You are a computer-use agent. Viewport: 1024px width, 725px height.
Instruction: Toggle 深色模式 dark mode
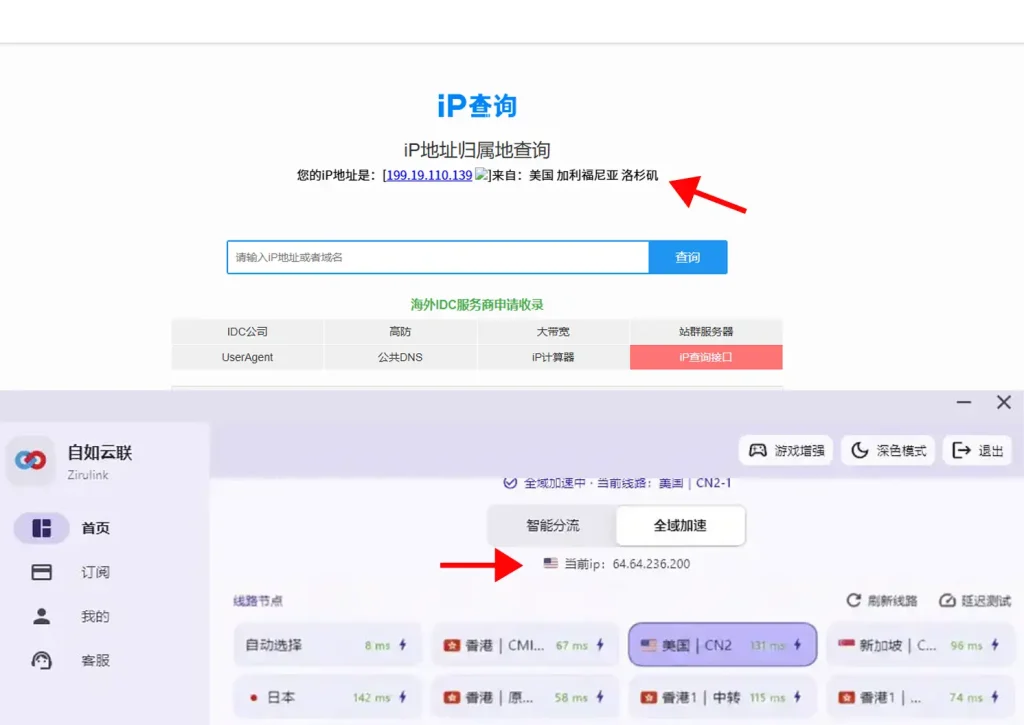pos(888,451)
